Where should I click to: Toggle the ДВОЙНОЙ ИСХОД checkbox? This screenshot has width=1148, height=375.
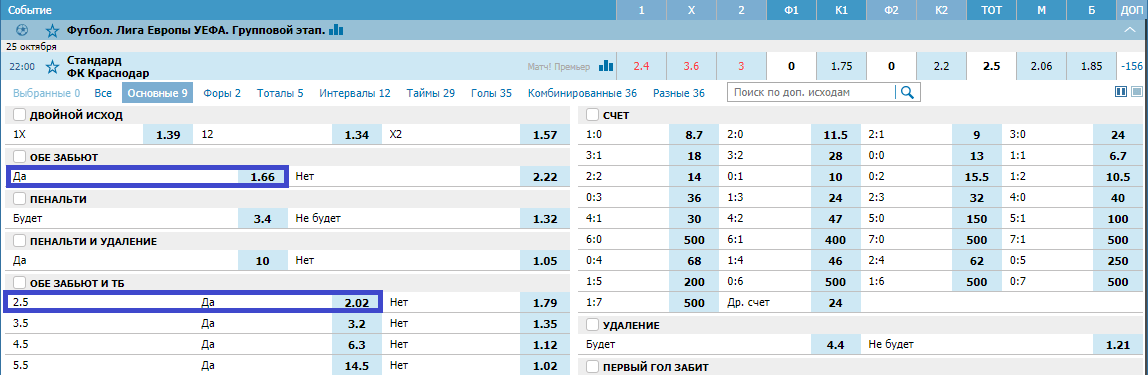click(x=19, y=115)
